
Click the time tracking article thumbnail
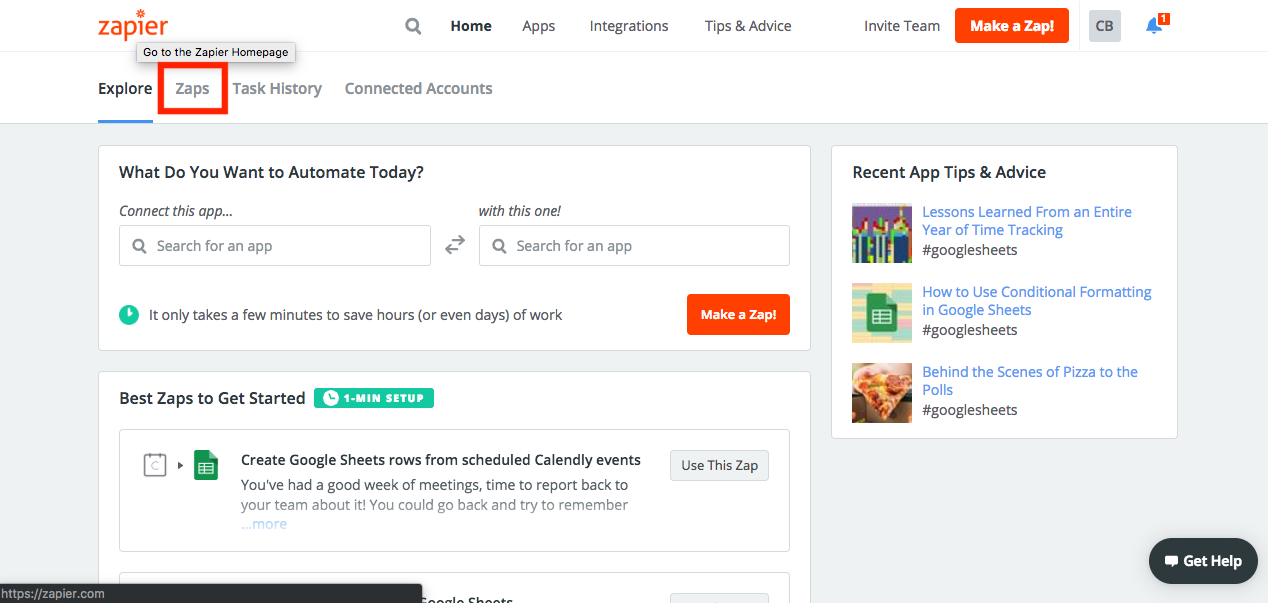(x=882, y=233)
